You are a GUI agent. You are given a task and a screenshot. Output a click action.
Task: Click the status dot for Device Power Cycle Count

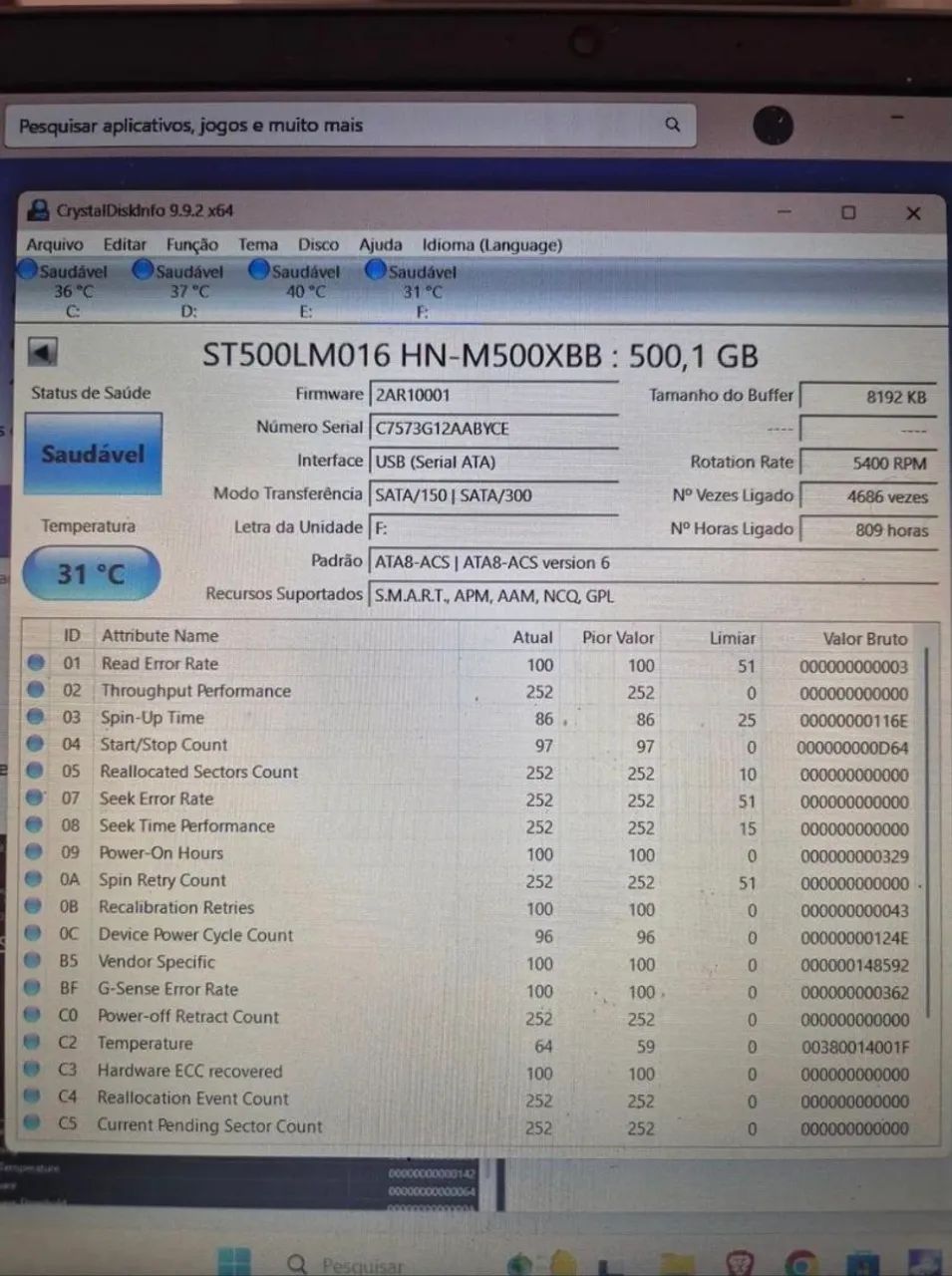pyautogui.click(x=34, y=933)
